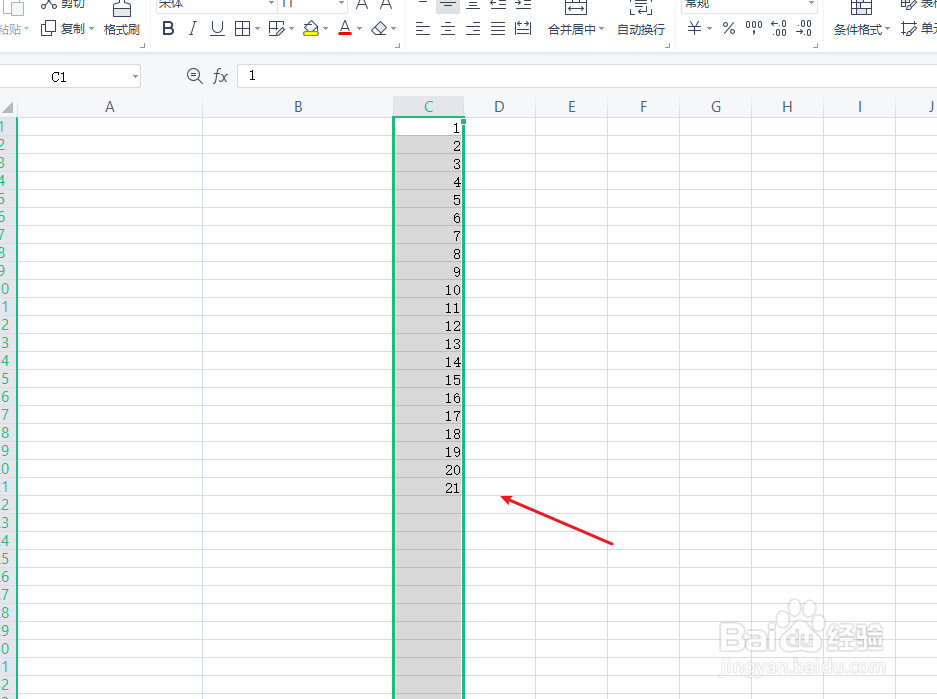This screenshot has width=937, height=699.
Task: Select column E header
Action: [x=572, y=107]
